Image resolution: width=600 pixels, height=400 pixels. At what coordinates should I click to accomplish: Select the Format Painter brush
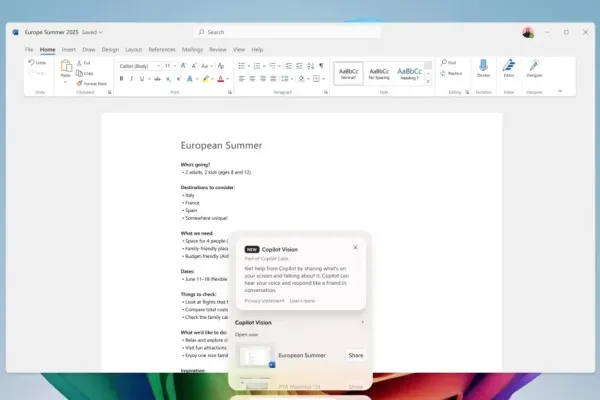click(x=79, y=83)
